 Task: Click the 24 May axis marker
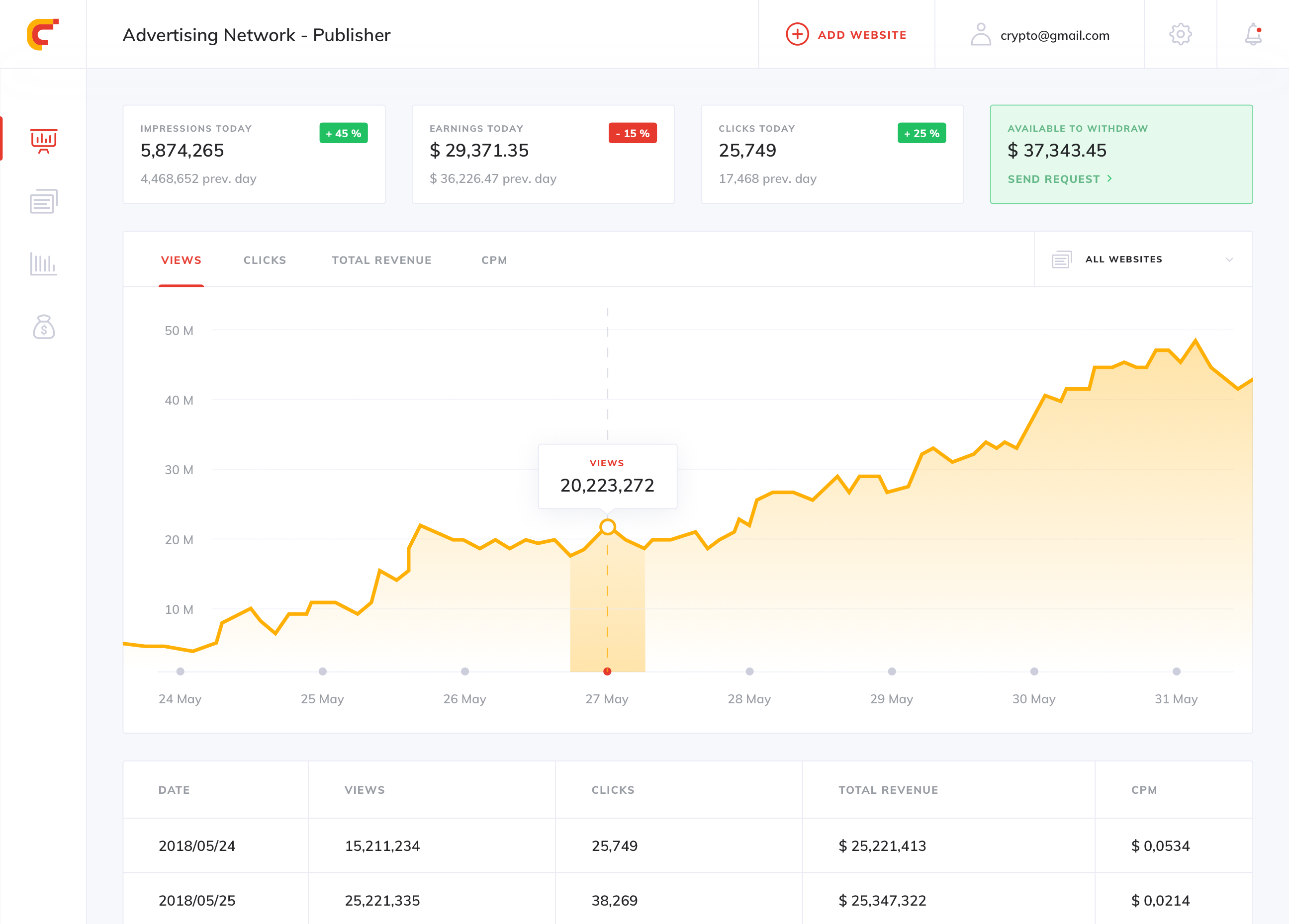pos(180,672)
